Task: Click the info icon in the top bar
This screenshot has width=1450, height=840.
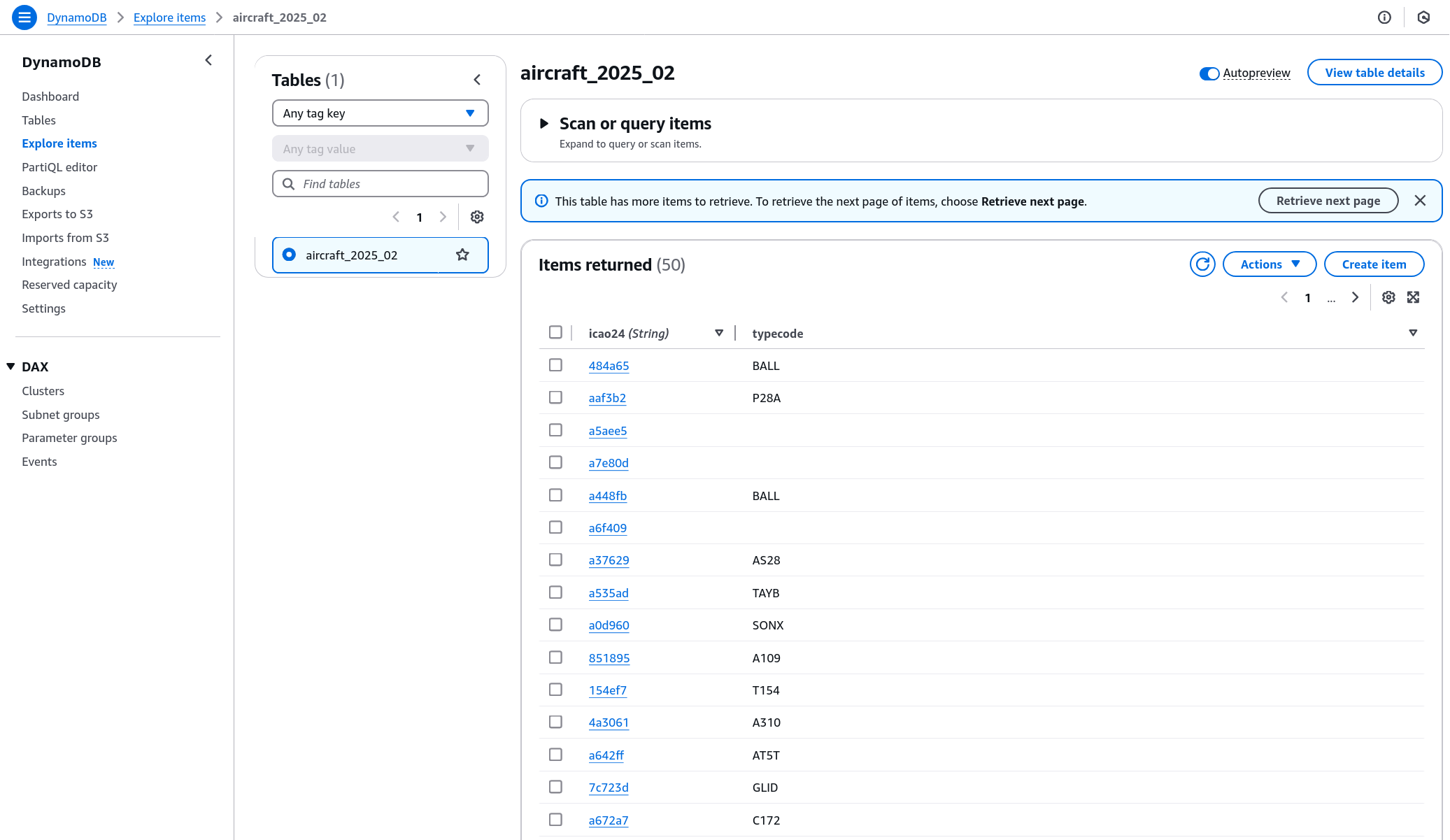Action: 1384,17
